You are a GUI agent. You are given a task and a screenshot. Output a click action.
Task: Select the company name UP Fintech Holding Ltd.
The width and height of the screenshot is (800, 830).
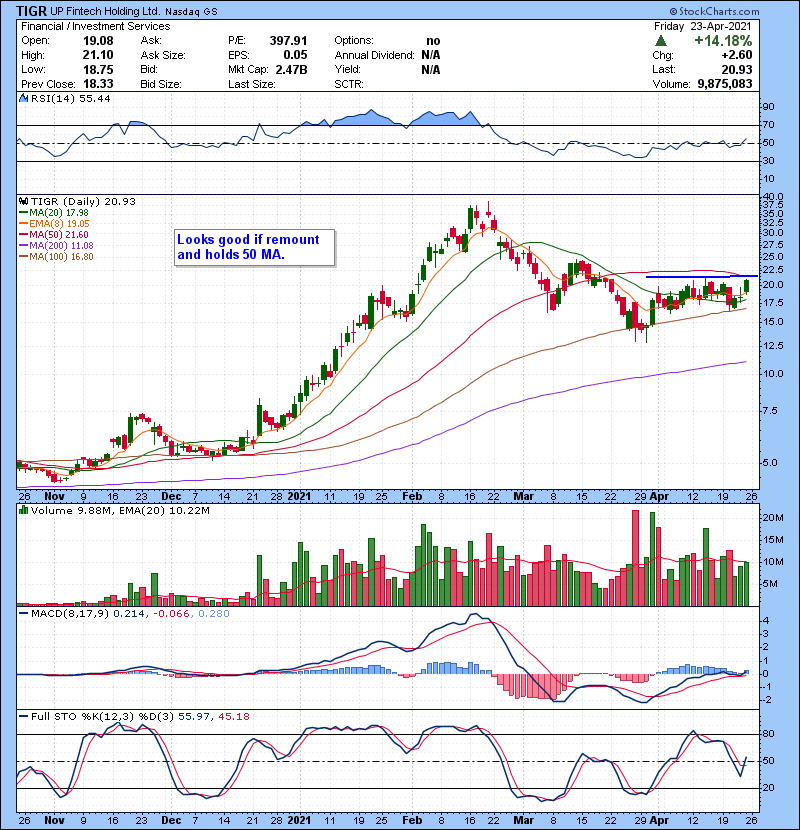click(105, 11)
